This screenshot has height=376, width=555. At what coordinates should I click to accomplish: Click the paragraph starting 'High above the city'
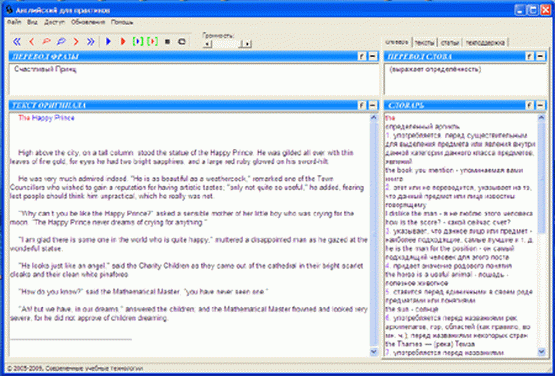tap(182, 157)
